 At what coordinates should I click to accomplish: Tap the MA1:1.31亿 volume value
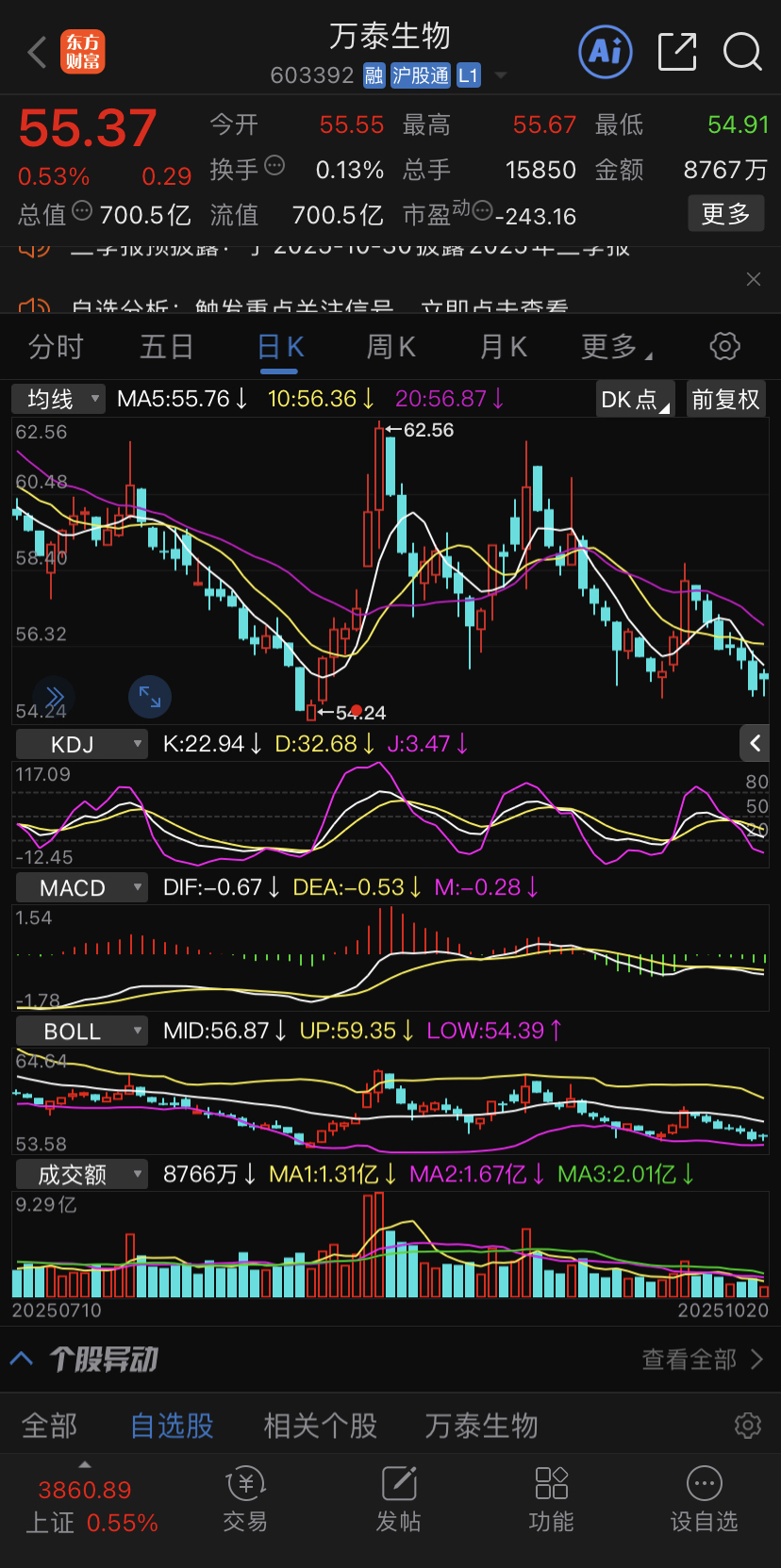point(333,1174)
